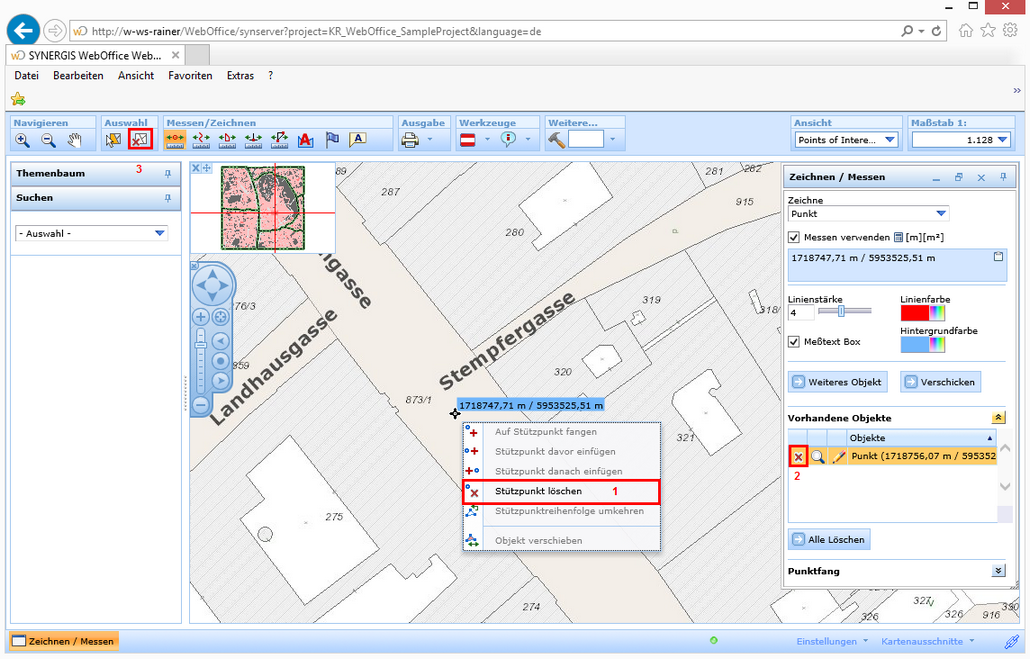Open the Extras menu
Screen dimensions: 1030x659
pyautogui.click(x=240, y=76)
